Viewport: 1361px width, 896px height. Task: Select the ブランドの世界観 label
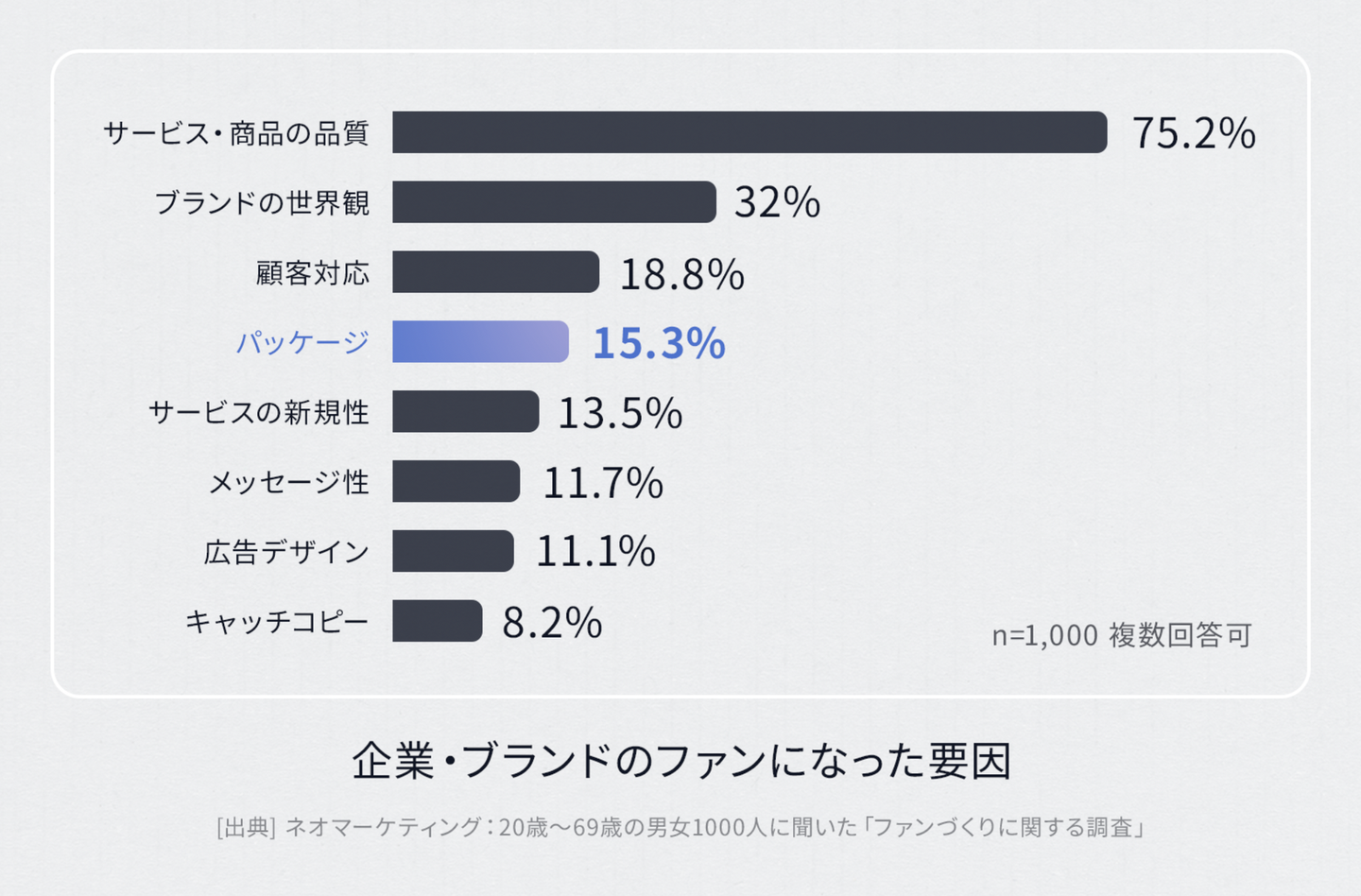pos(262,202)
